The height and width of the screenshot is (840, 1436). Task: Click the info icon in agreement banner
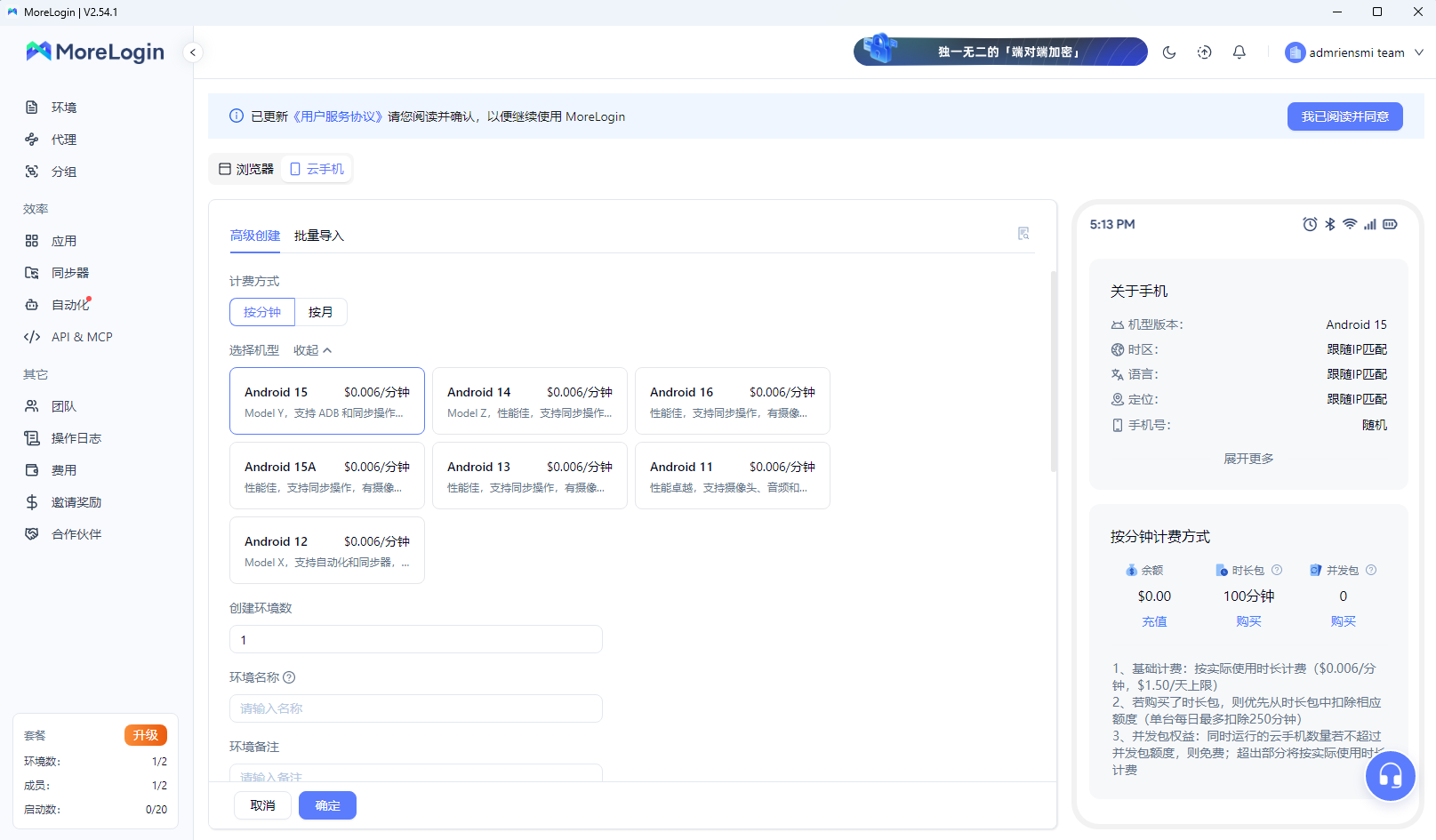tap(237, 116)
